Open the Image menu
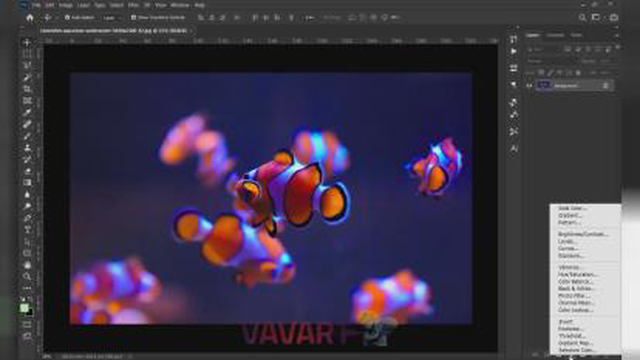Viewport: 640px width, 360px height. click(x=65, y=5)
